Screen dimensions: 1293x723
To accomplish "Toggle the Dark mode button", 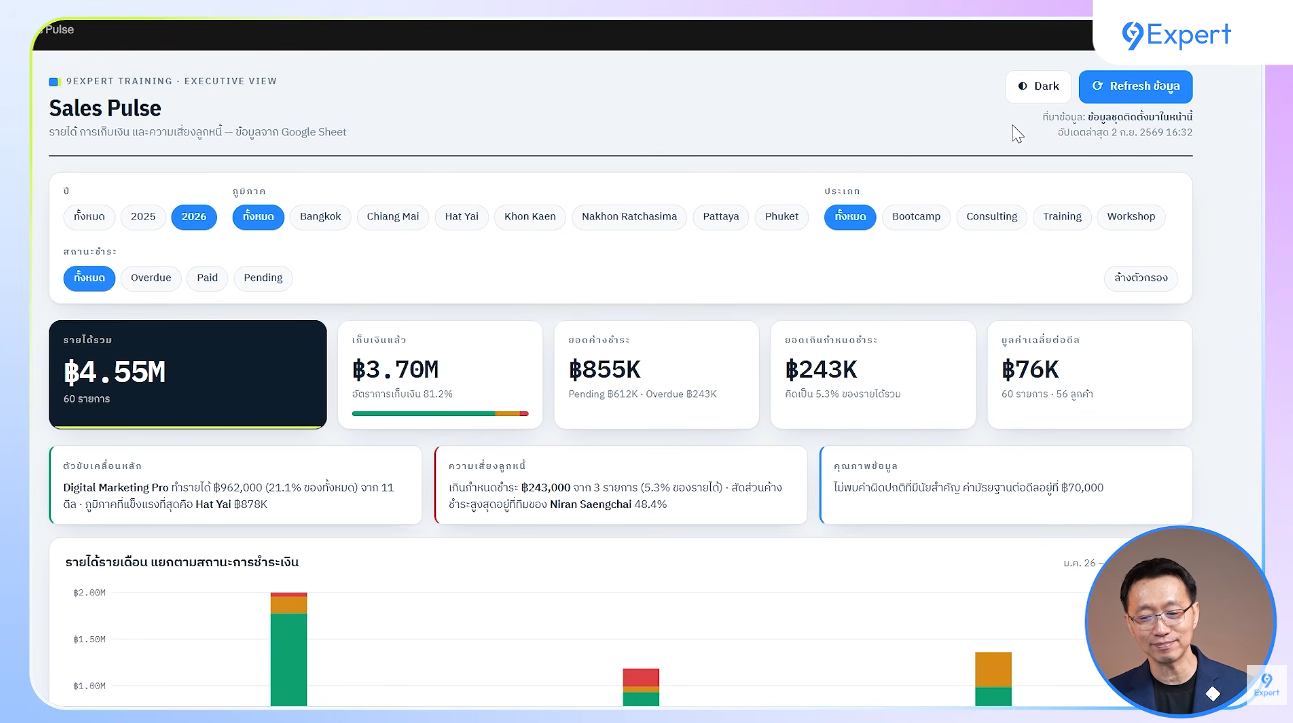I will pos(1038,87).
